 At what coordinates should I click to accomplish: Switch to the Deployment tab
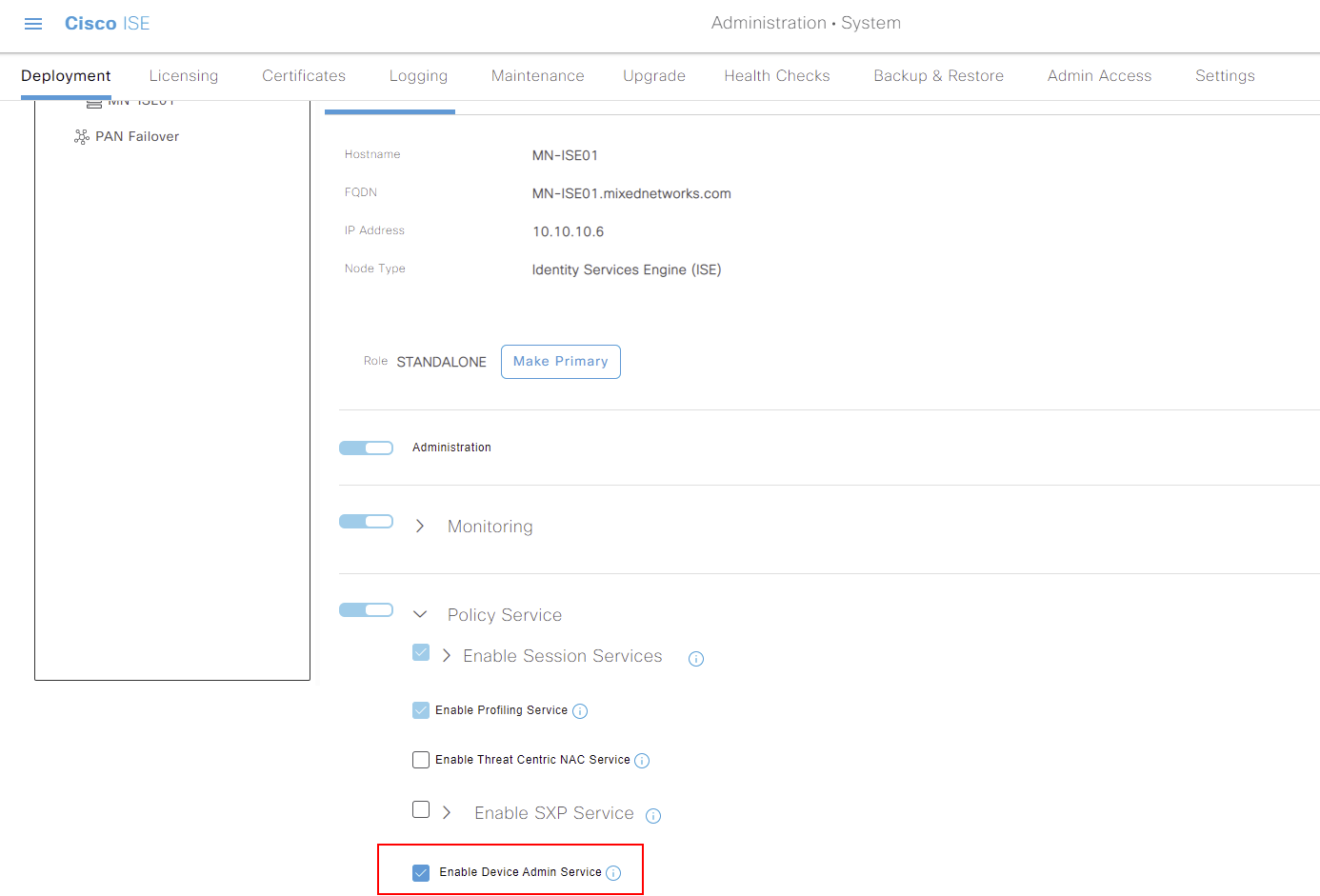point(66,76)
